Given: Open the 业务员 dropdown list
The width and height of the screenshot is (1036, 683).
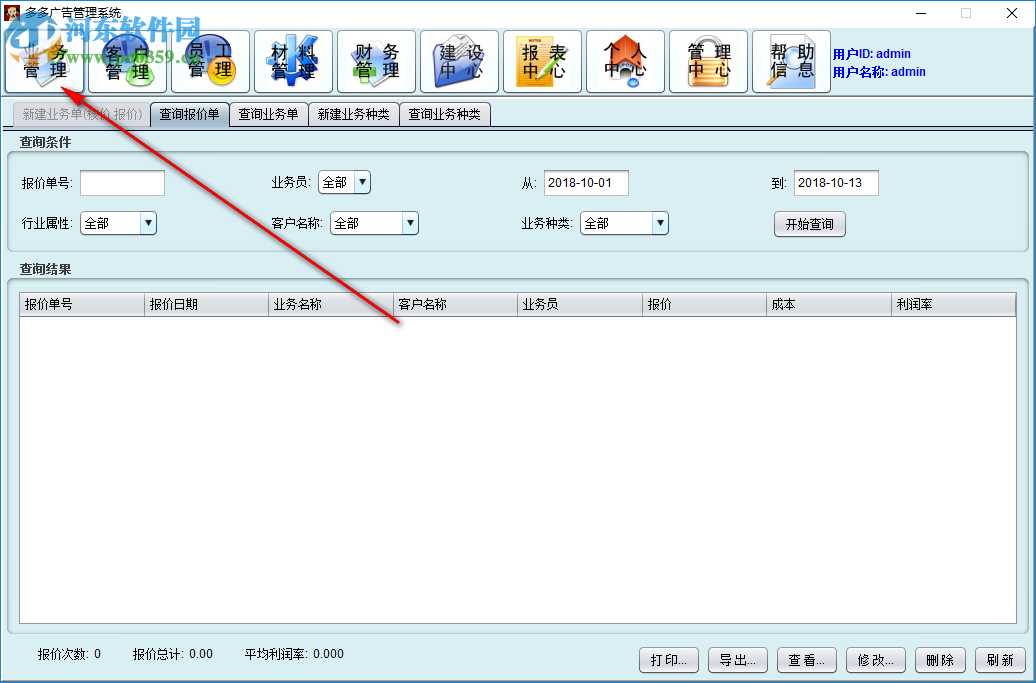Looking at the screenshot, I should [363, 182].
